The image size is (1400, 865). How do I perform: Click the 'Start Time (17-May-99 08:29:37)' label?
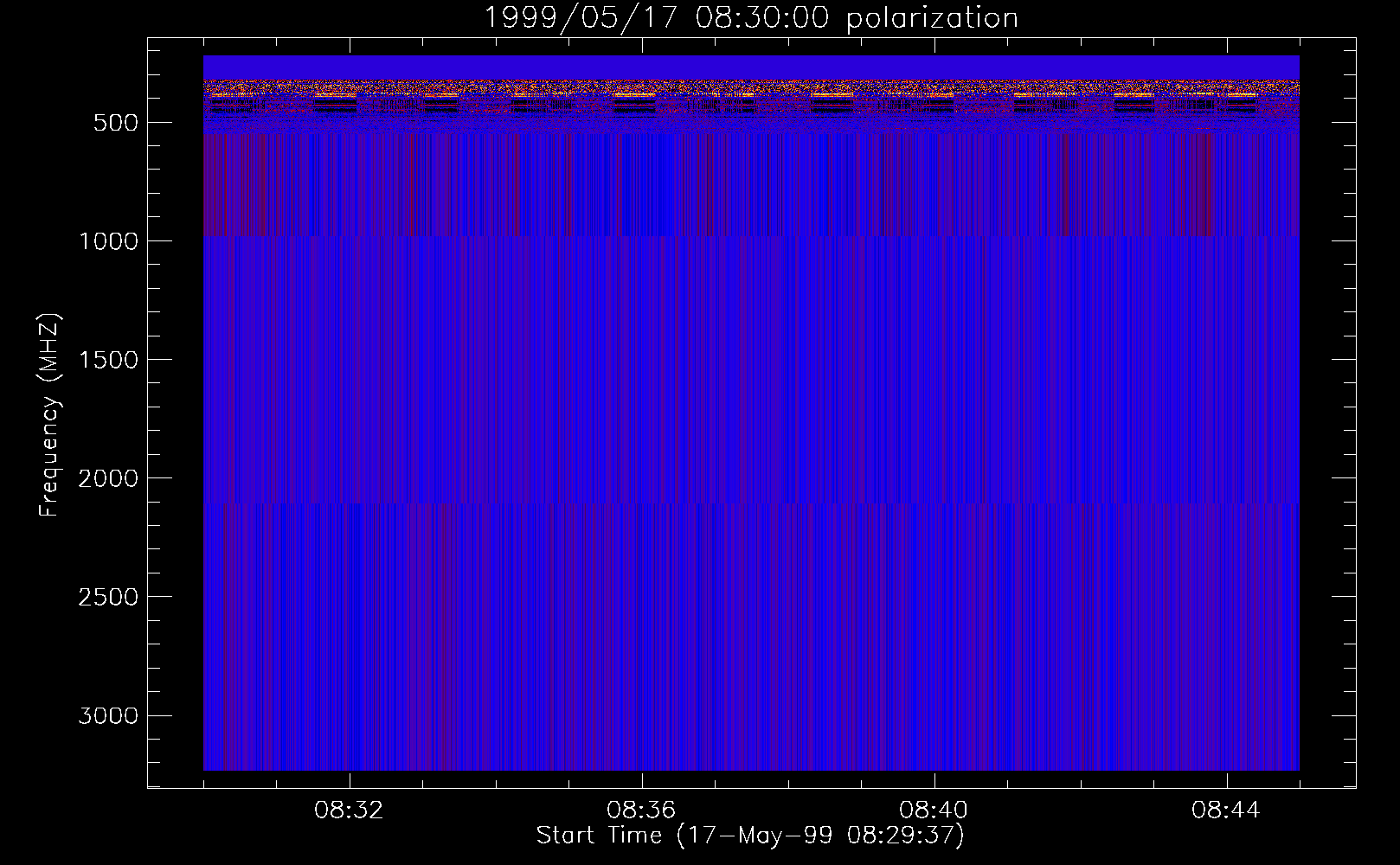click(x=750, y=836)
